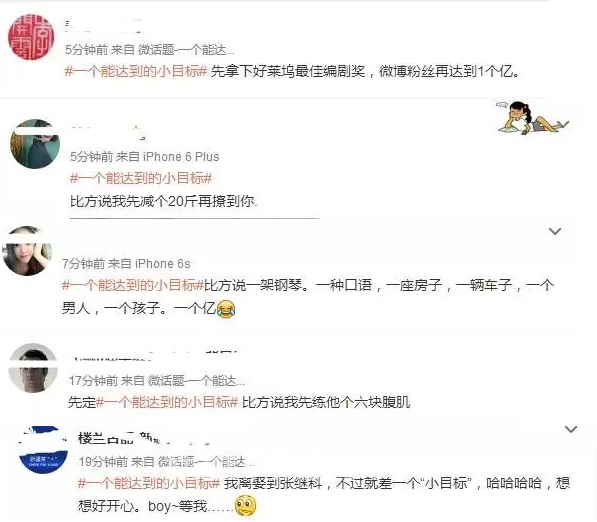597x522 pixels.
Task: Open the man's avatar beside the six-pack post
Action: click(33, 368)
